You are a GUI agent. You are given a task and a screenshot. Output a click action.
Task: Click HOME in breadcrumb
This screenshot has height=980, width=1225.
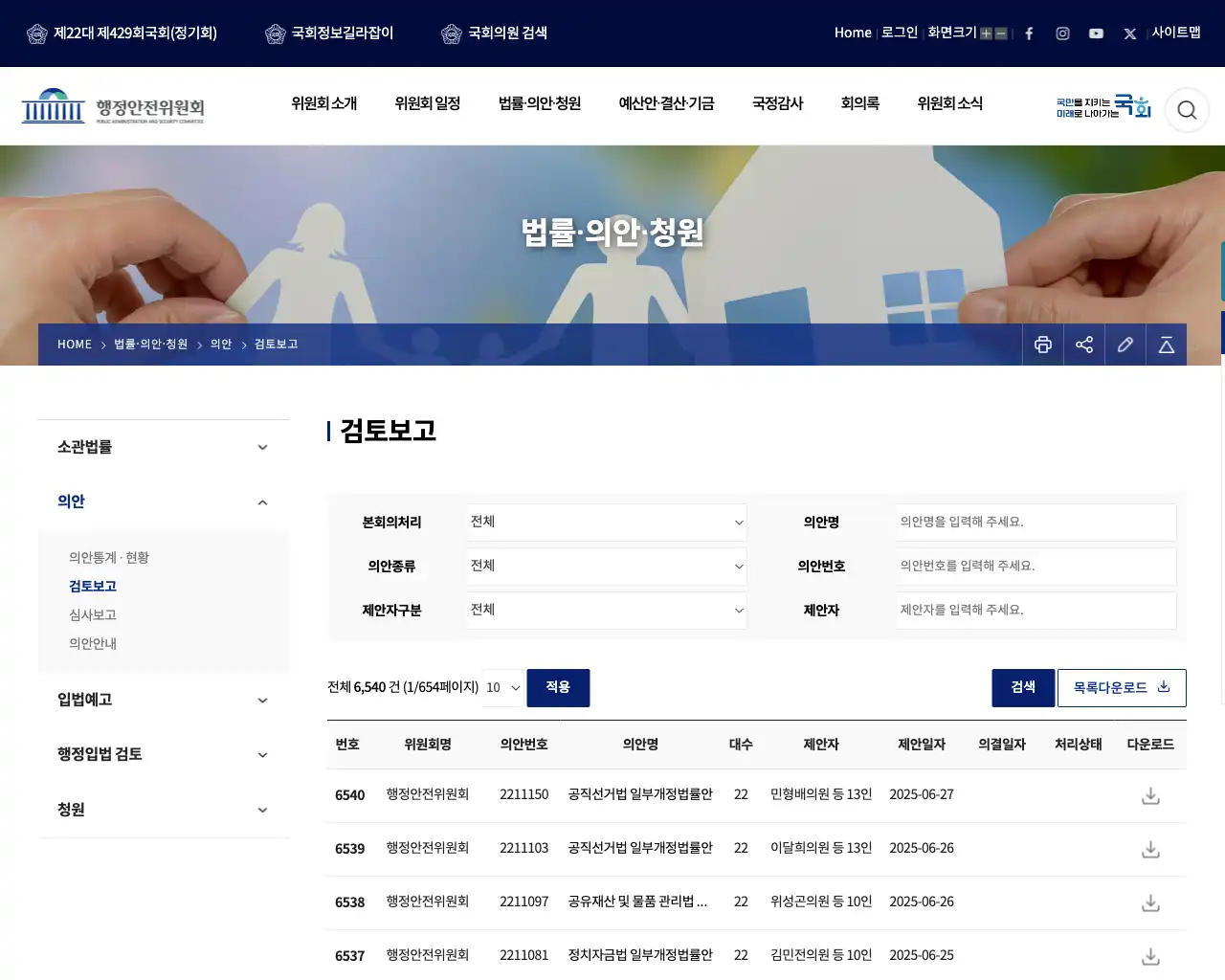(75, 345)
